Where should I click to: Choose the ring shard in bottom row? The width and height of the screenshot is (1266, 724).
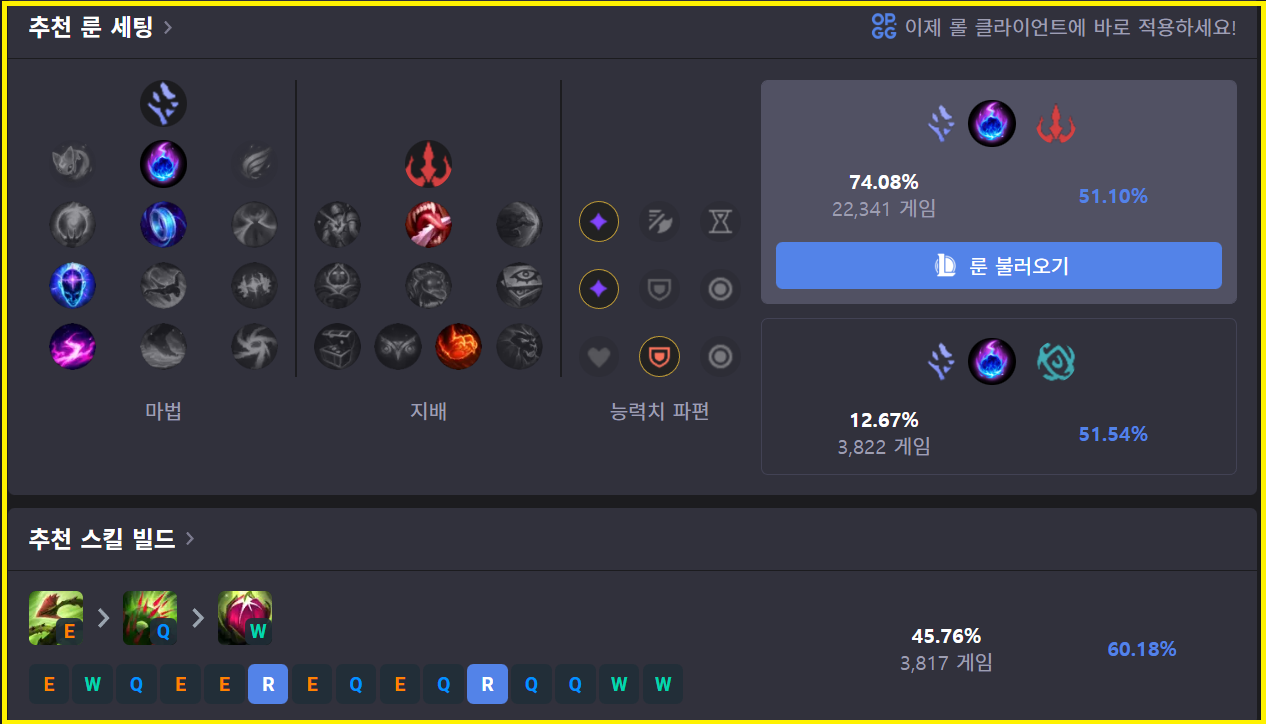click(x=720, y=357)
